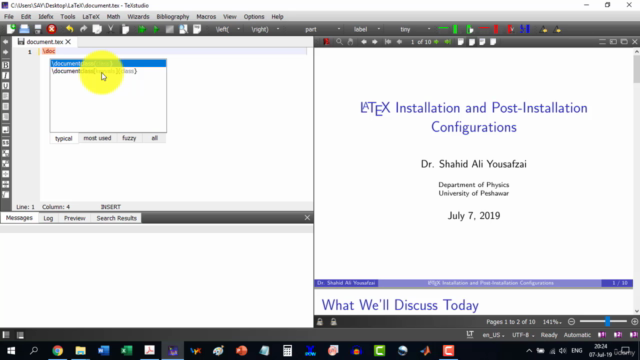
Task: Open the File menu
Action: coord(9,17)
